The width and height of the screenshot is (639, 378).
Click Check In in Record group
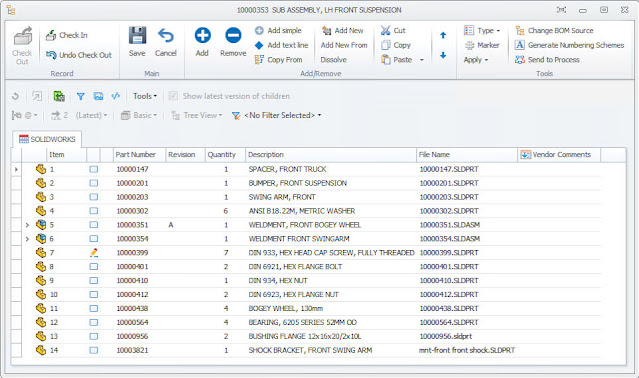pos(66,35)
